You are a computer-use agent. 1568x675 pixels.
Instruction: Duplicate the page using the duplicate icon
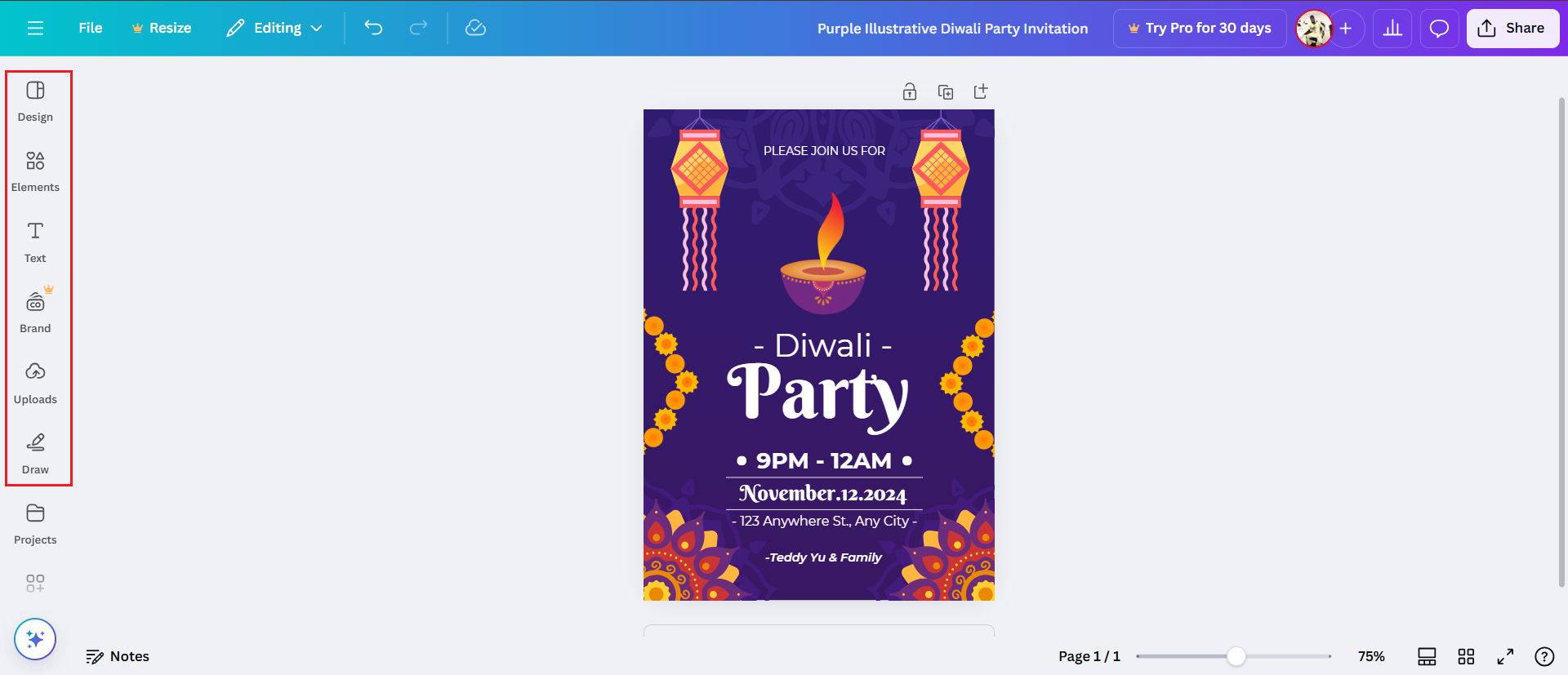(x=946, y=91)
